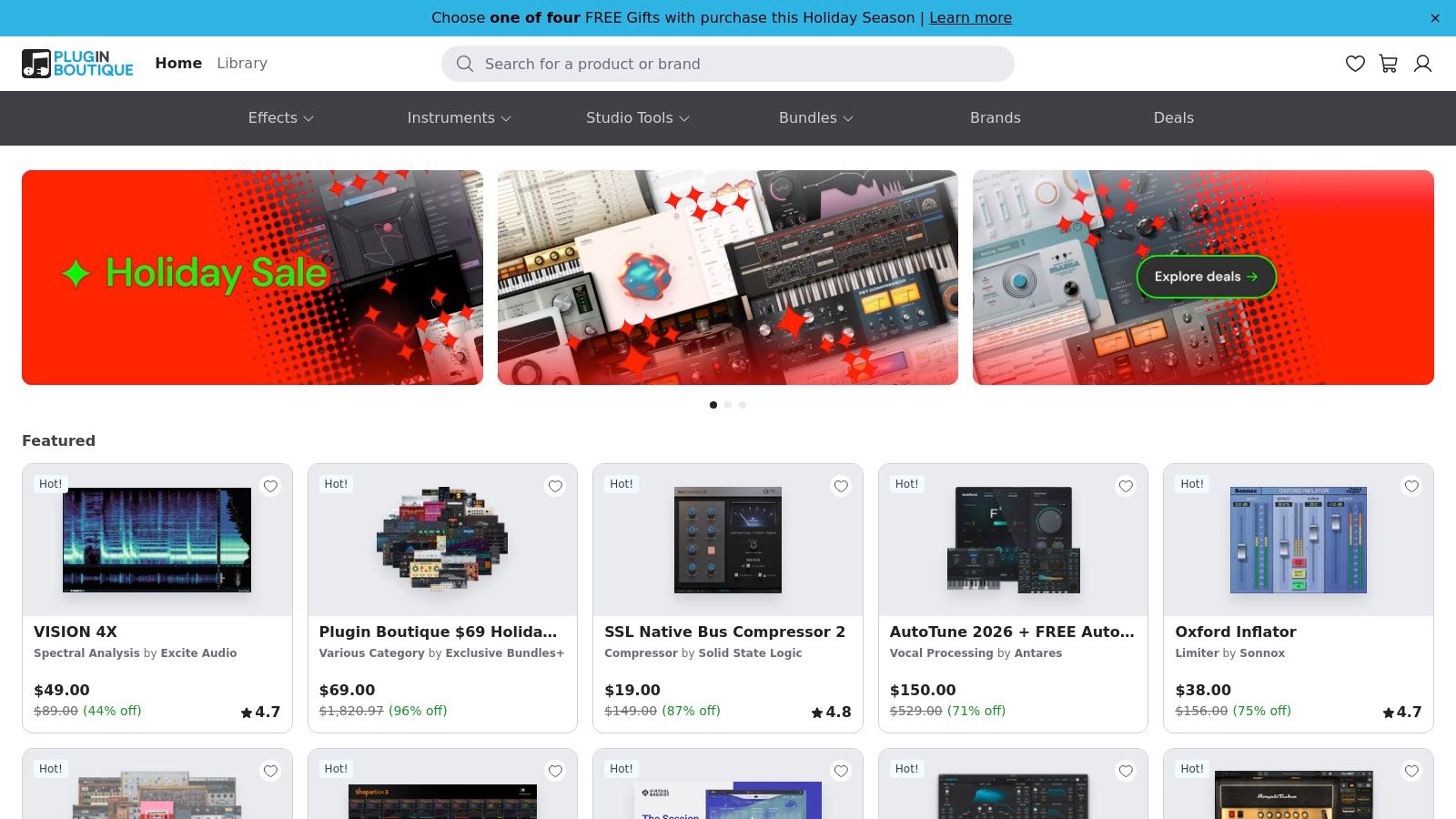Open the account icon in the header

pyautogui.click(x=1423, y=64)
